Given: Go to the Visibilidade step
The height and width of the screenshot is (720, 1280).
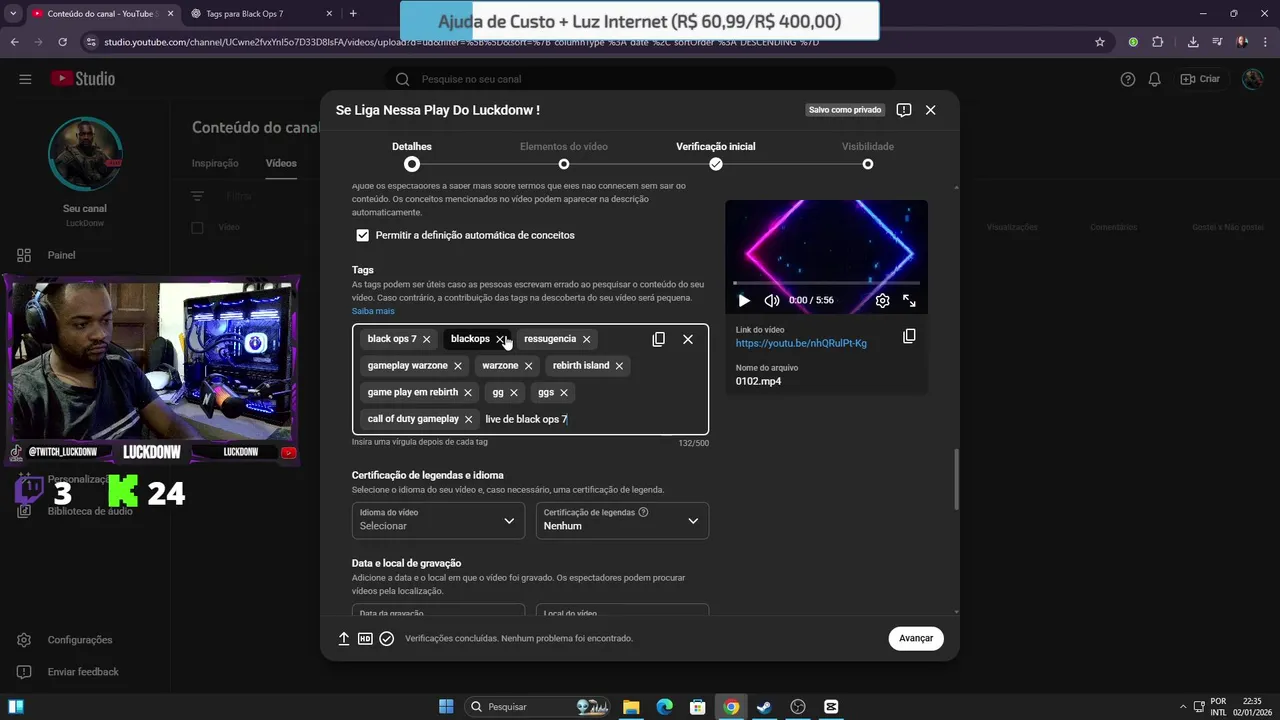Looking at the screenshot, I should click(x=868, y=156).
